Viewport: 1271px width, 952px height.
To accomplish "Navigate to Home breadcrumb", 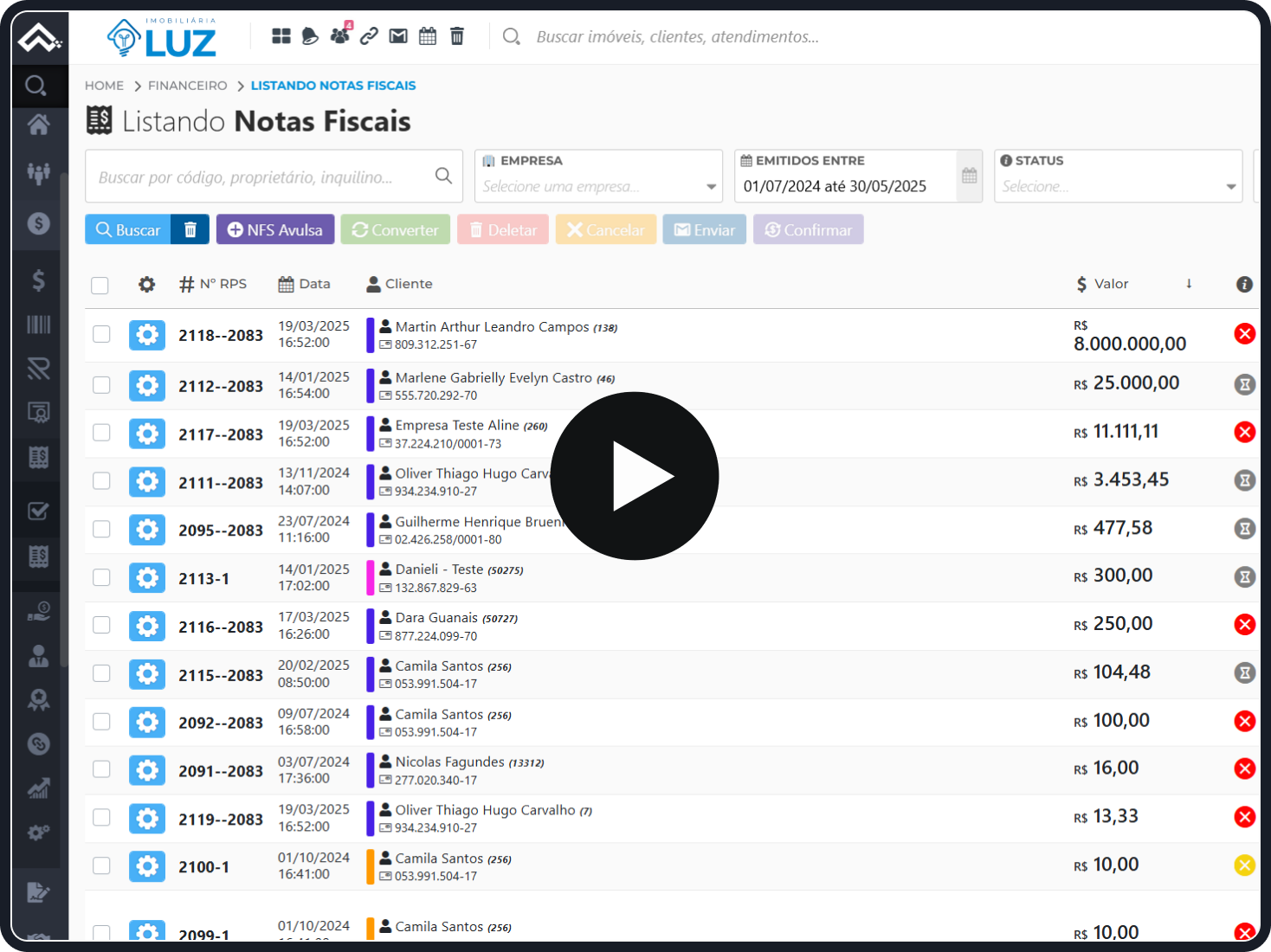I will tap(104, 86).
